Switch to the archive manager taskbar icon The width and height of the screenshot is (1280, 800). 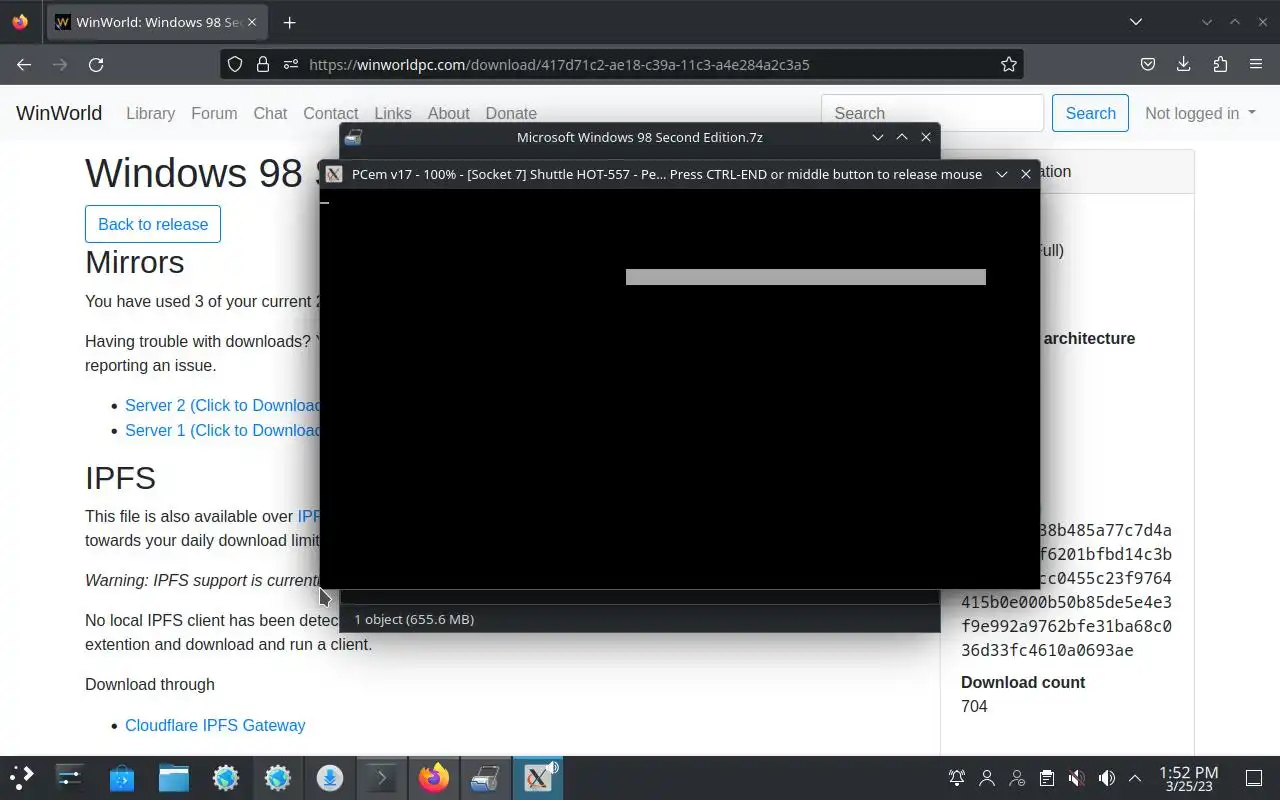(x=486, y=778)
